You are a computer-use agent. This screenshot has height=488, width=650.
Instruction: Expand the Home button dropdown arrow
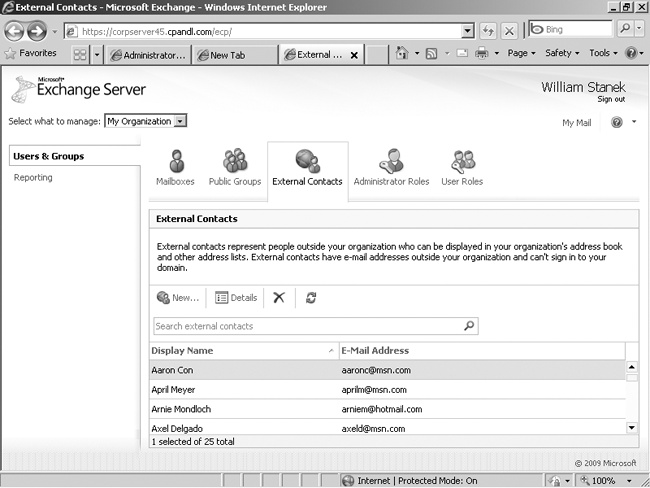click(417, 53)
